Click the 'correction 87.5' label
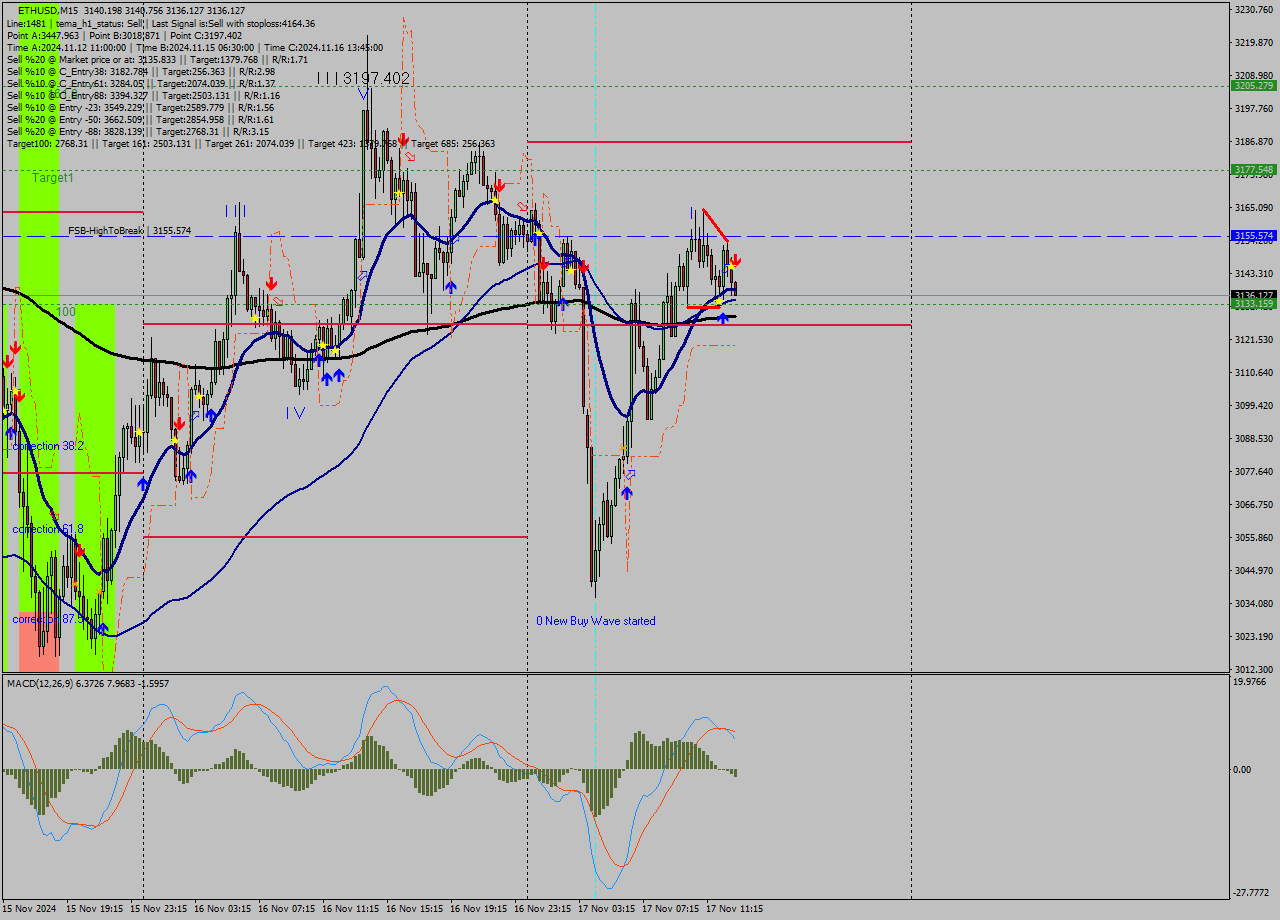The width and height of the screenshot is (1280, 920). coord(48,619)
